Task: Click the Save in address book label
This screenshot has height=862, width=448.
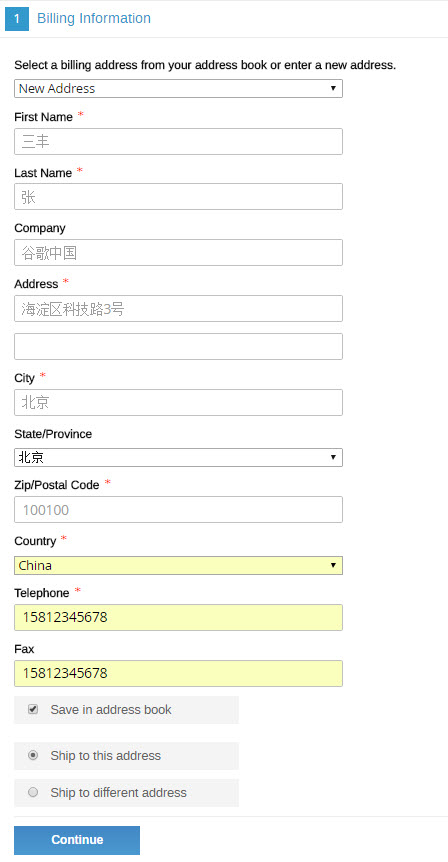Action: 111,710
